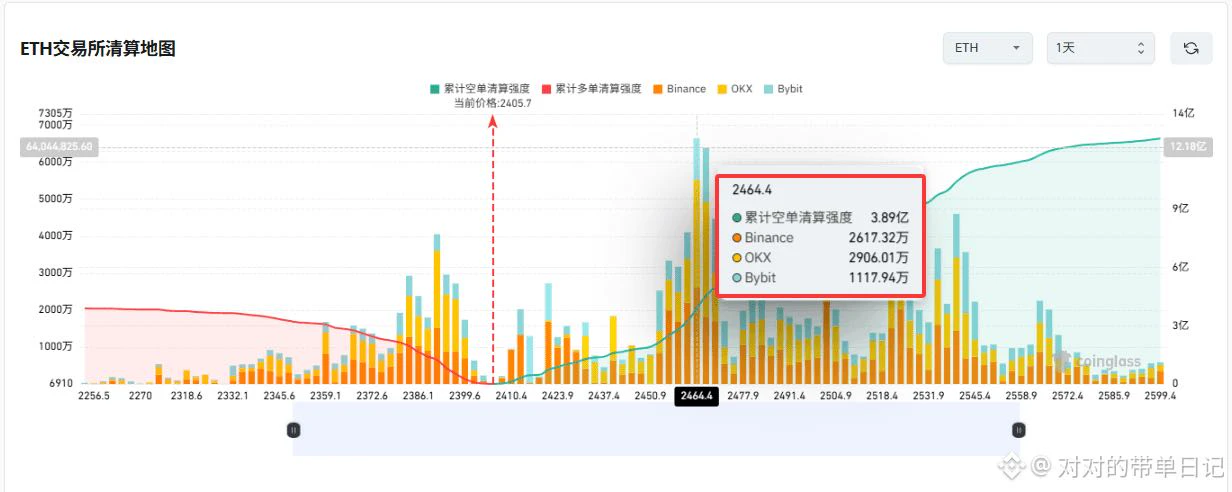The height and width of the screenshot is (492, 1232).
Task: Click the 2386.1 x-axis label
Action: (419, 396)
